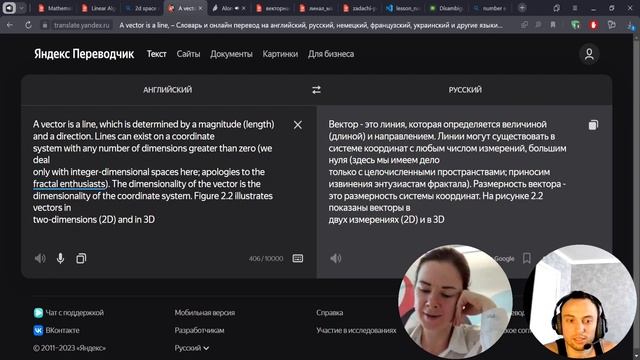Listen to the English source text
This screenshot has width=640, height=360.
click(x=40, y=258)
